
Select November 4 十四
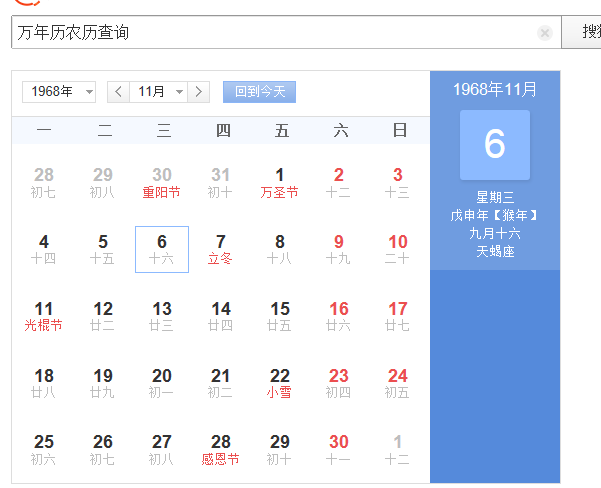[x=44, y=250]
